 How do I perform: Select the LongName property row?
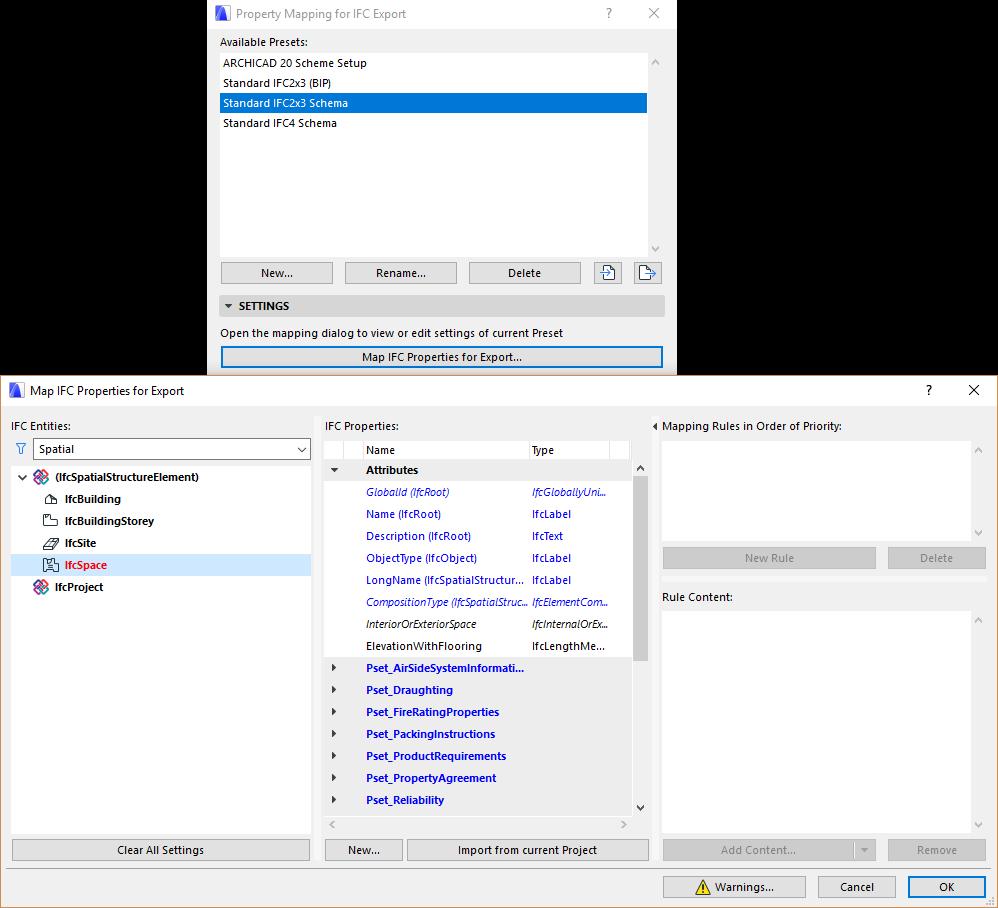(x=477, y=580)
